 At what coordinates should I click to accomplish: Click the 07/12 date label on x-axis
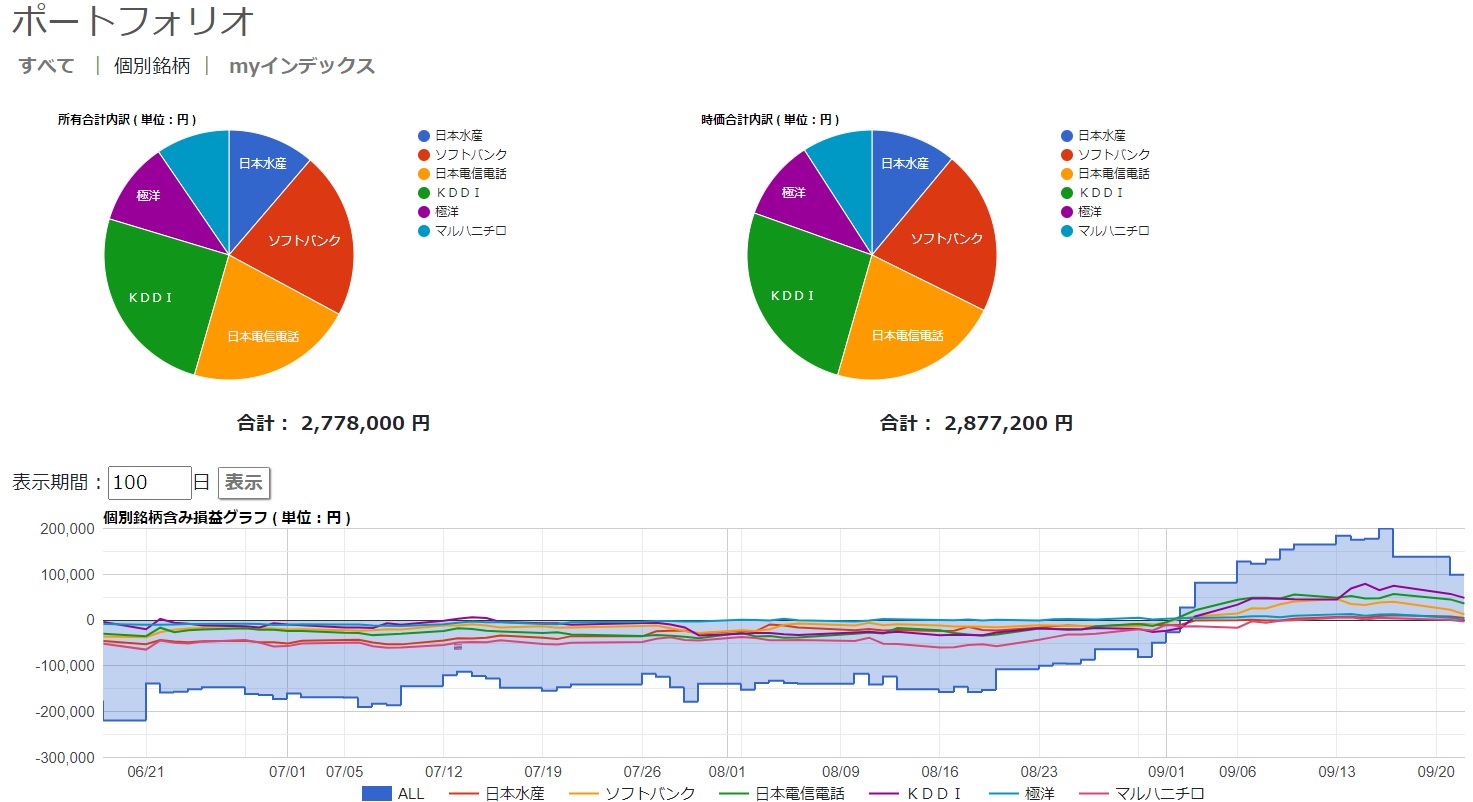443,772
